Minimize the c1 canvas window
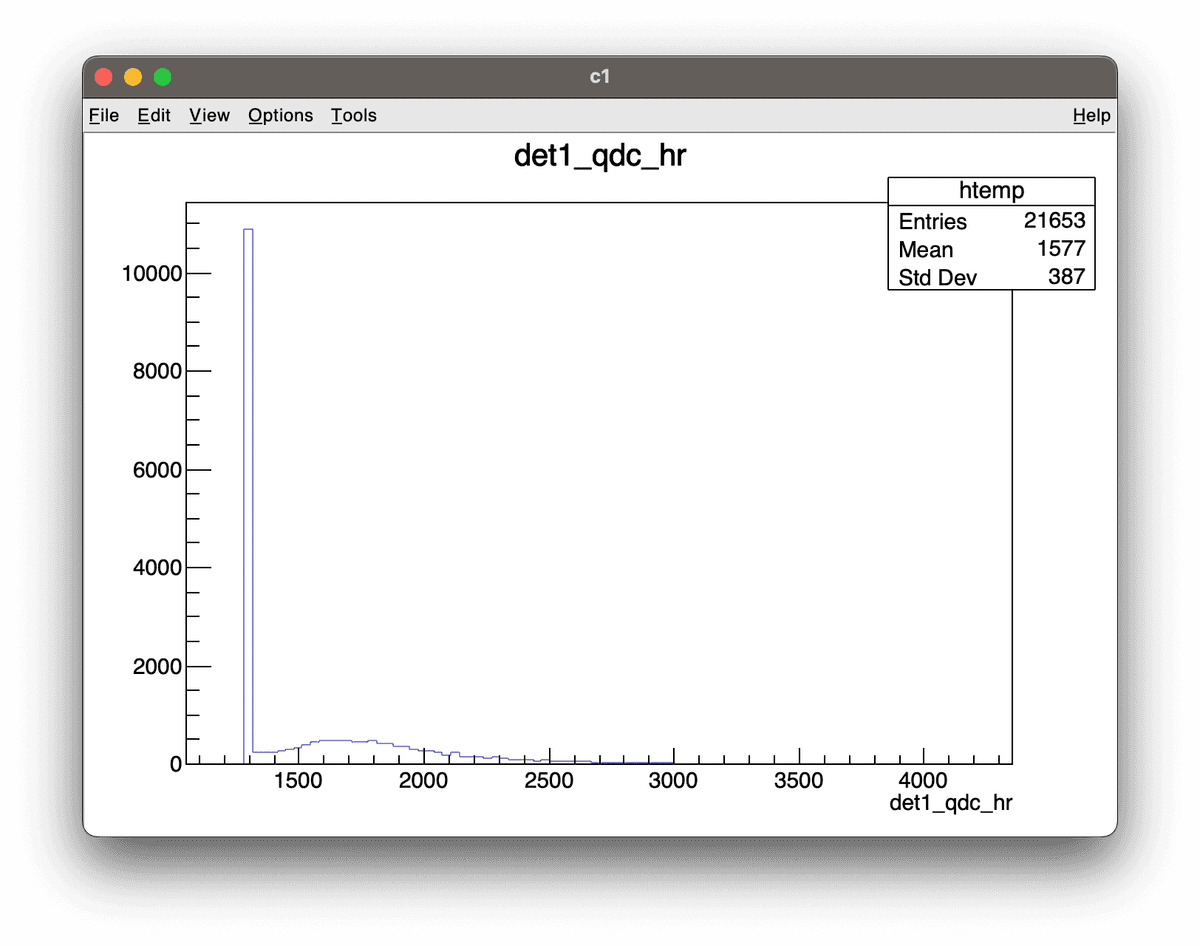 [x=133, y=77]
